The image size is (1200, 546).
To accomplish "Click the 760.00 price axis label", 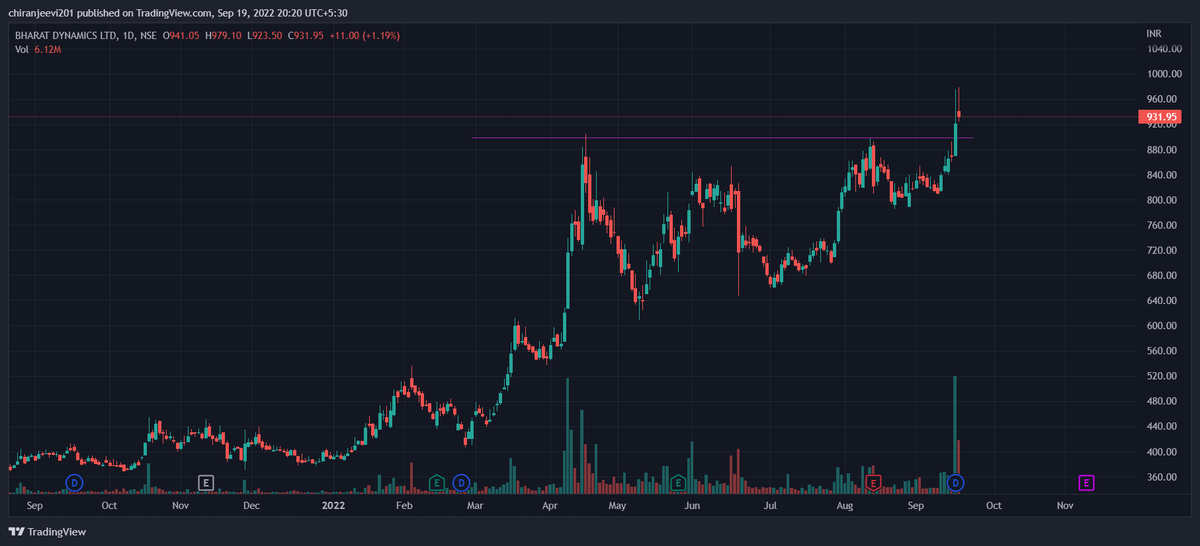I will pyautogui.click(x=1161, y=225).
